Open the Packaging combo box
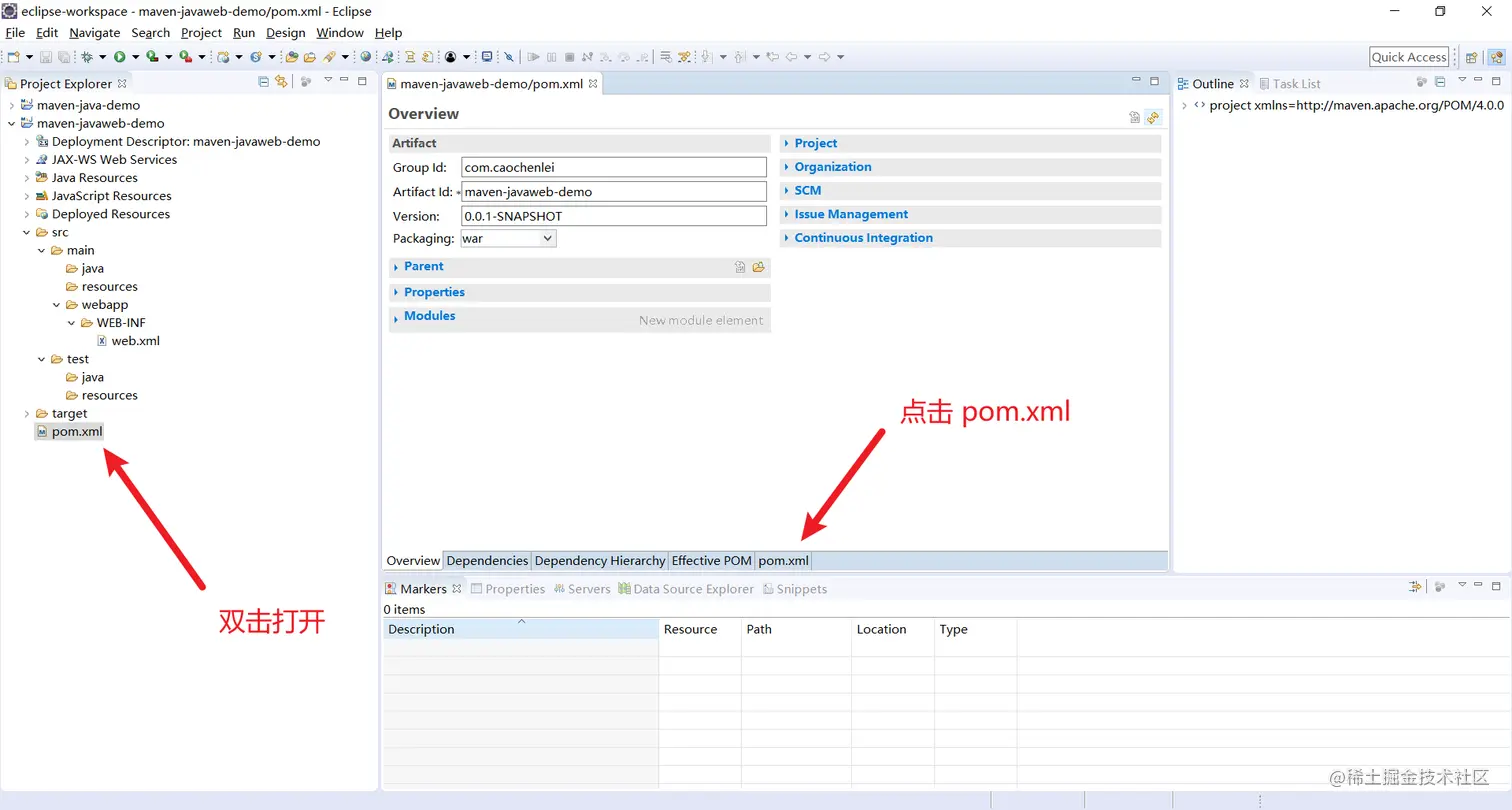 [x=507, y=239]
